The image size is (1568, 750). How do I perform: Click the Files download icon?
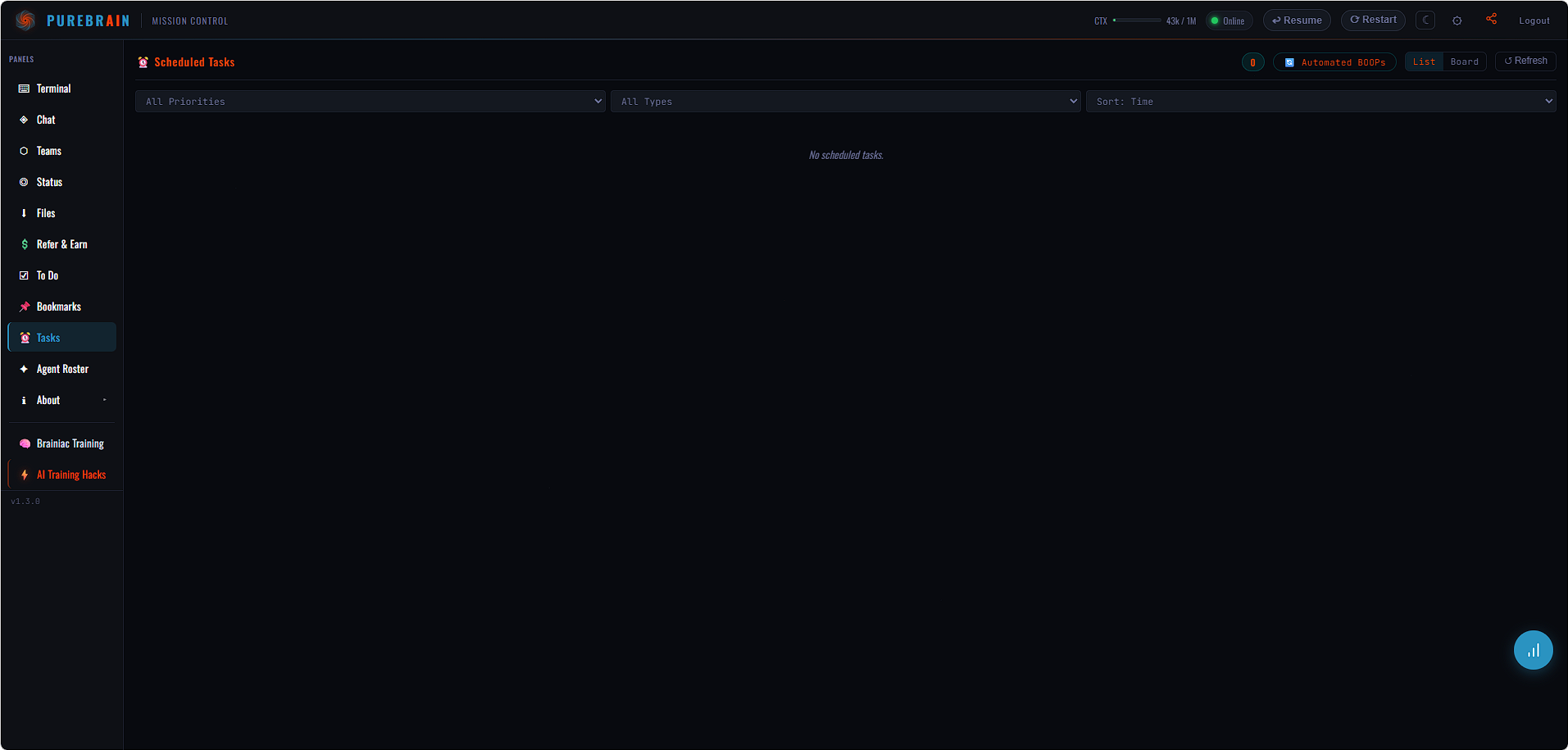tap(24, 213)
